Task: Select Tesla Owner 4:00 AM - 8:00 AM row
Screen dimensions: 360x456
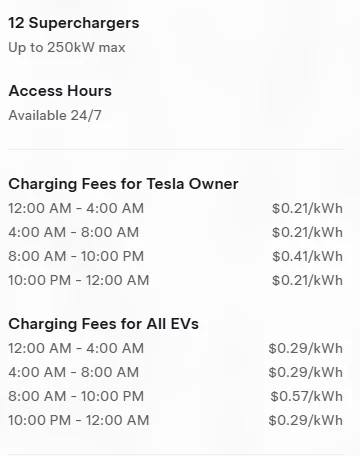Action: tap(176, 232)
